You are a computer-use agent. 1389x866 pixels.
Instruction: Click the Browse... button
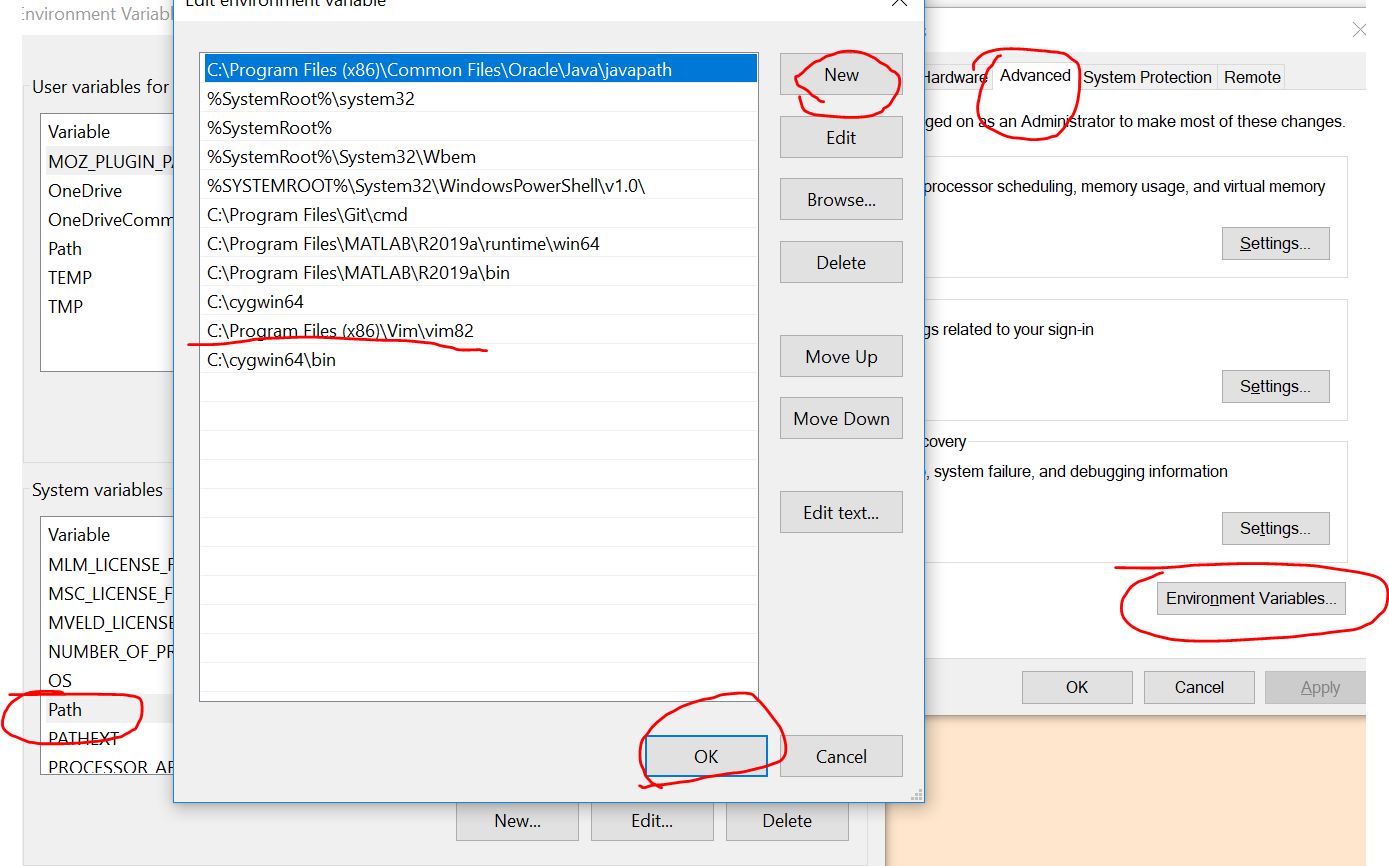841,200
